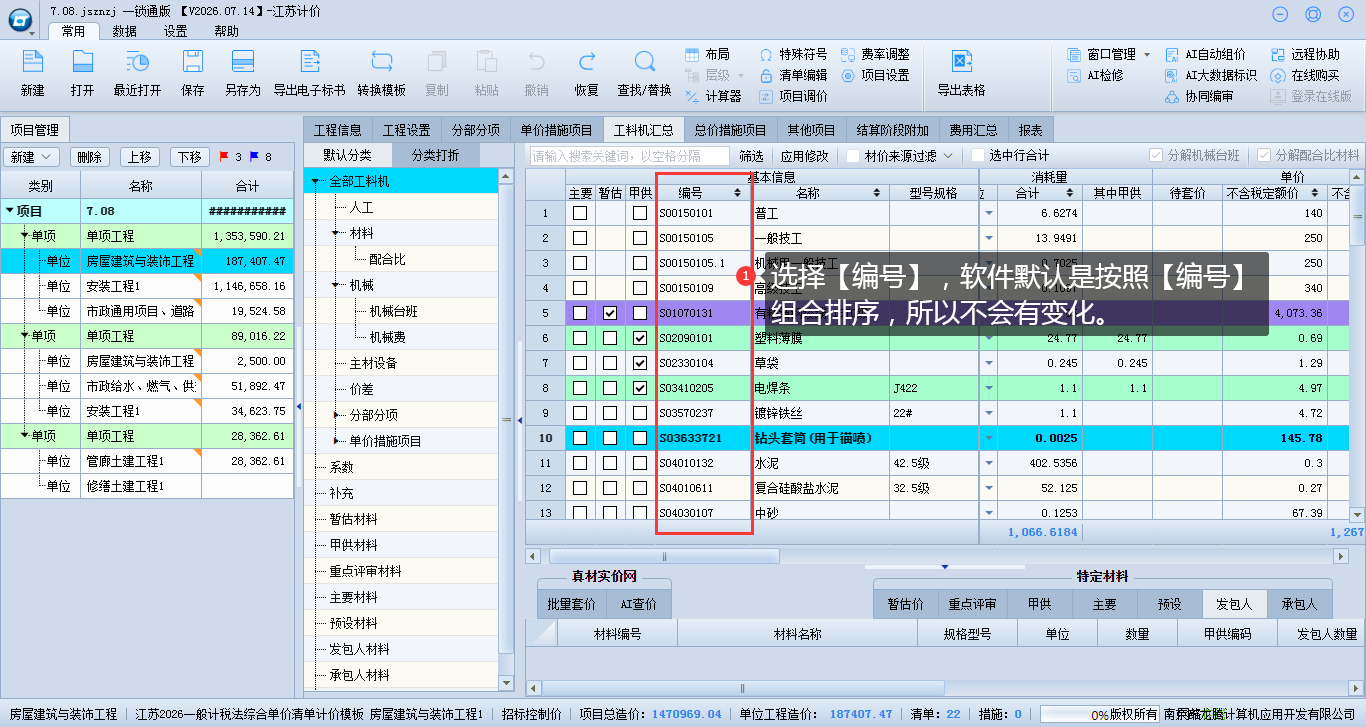This screenshot has width=1366, height=727.
Task: Switch to 数据 ribbon tab
Action: 125,31
